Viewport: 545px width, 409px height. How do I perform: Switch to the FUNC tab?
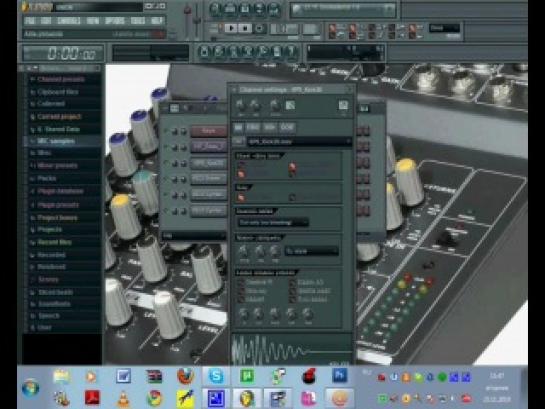[x=287, y=127]
